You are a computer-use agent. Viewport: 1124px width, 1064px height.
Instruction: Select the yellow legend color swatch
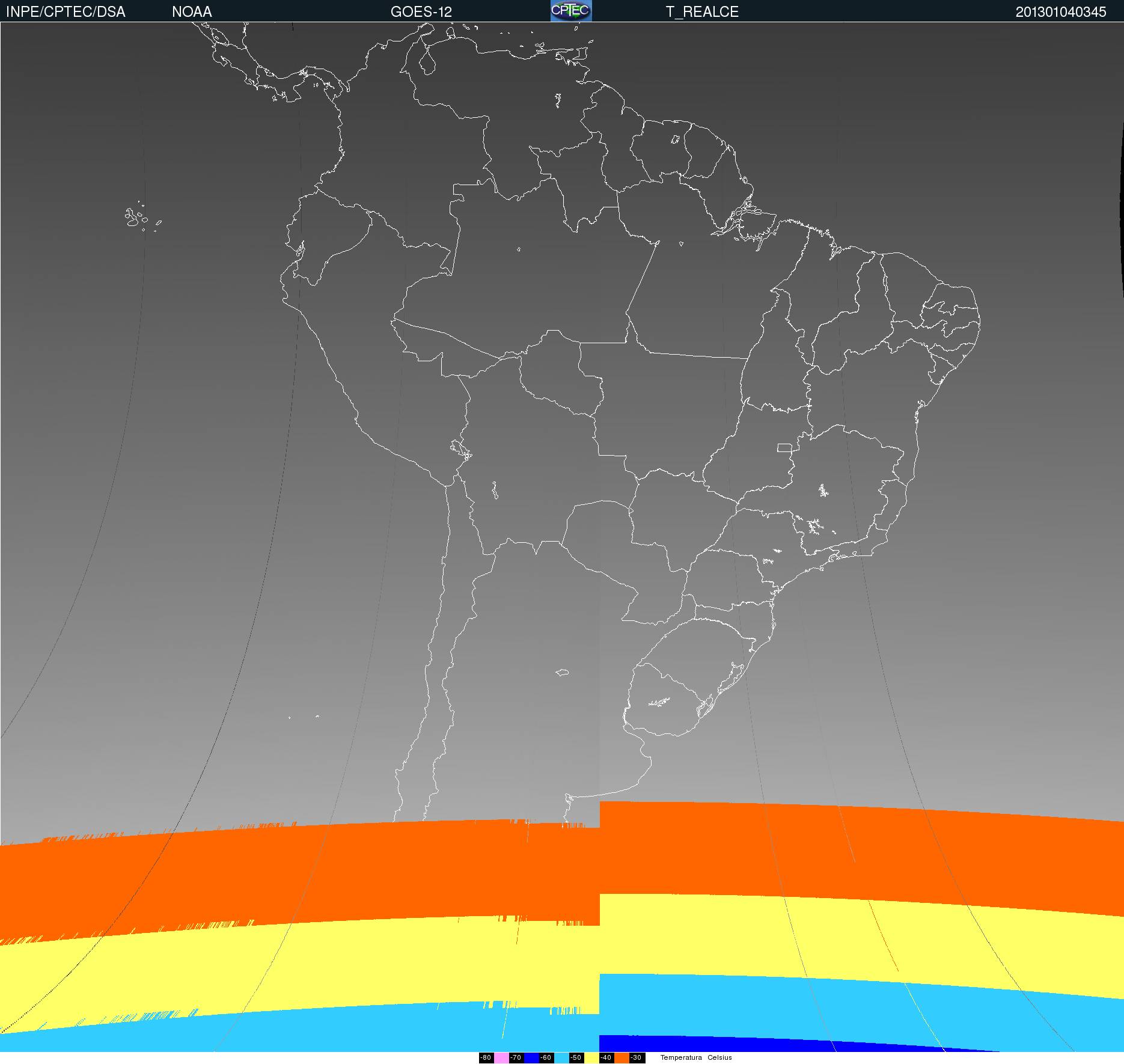(591, 1058)
